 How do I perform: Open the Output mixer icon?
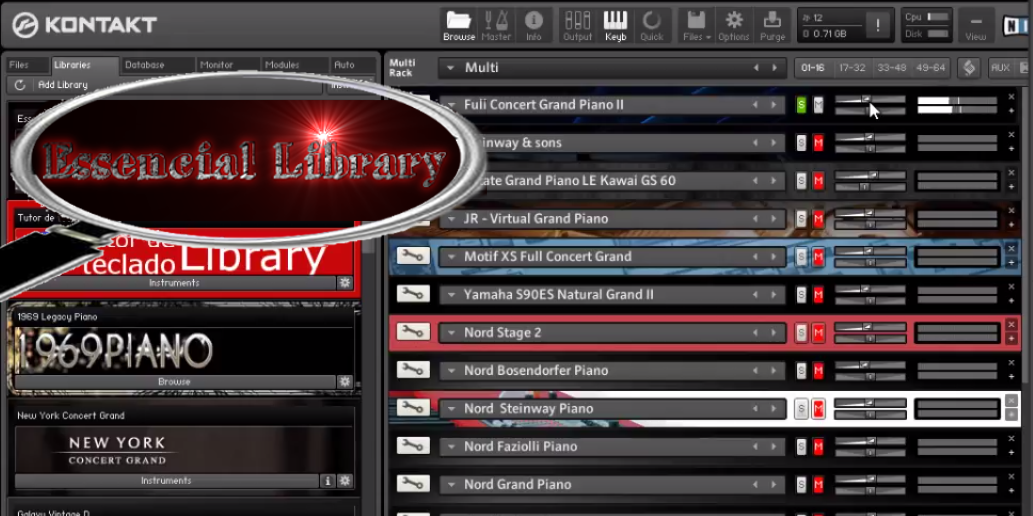(x=577, y=26)
